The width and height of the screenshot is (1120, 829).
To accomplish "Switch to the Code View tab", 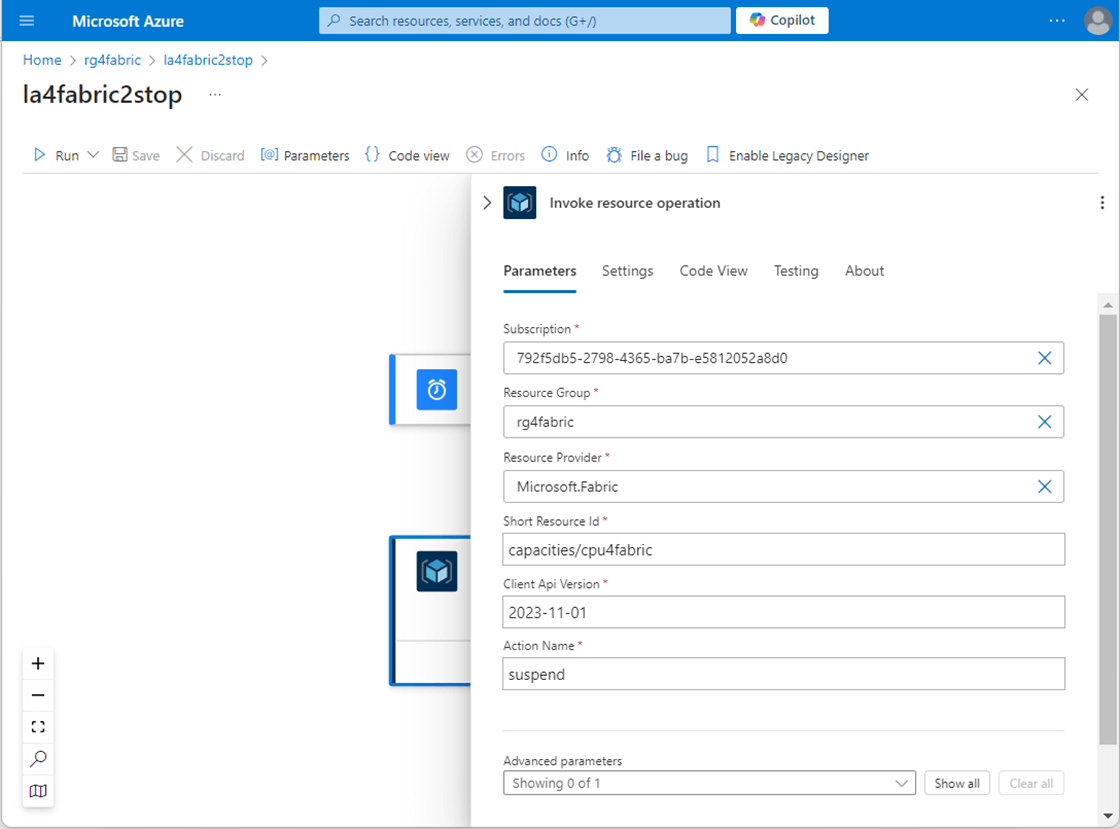I will (713, 271).
